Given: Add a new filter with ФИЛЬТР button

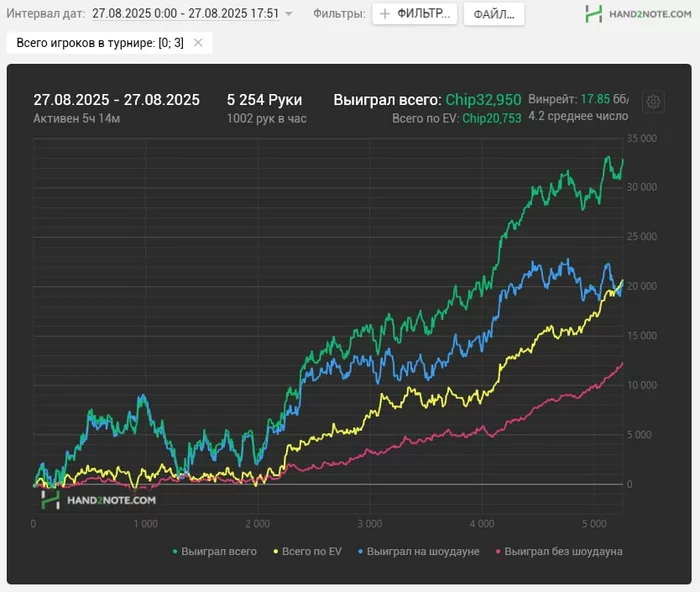Looking at the screenshot, I should (415, 14).
